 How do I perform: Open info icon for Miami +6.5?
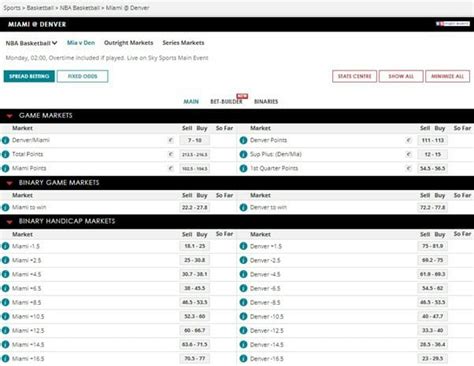pos(5,288)
